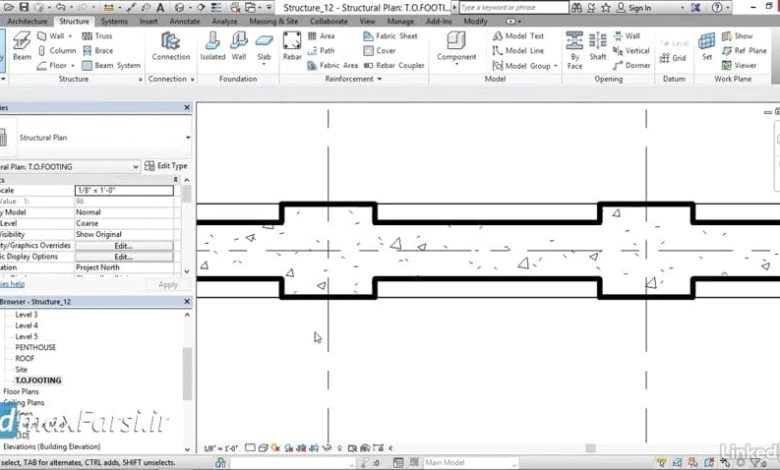This screenshot has height=470, width=780.
Task: Click Sign In
Action: click(x=634, y=8)
